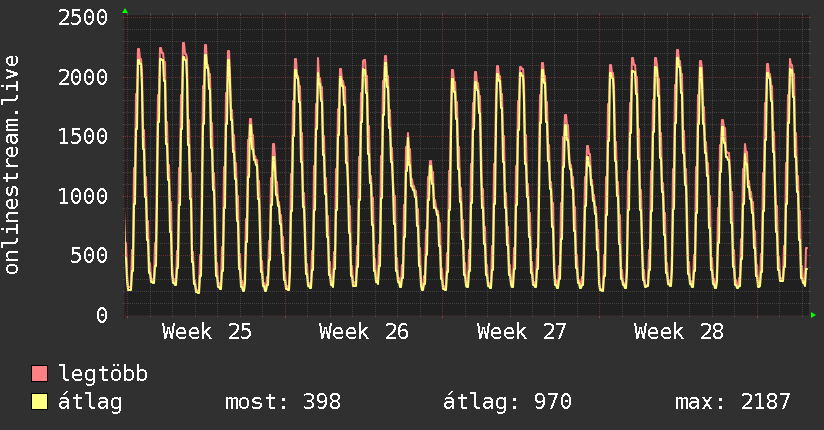Click the most: 398 statistic
This screenshot has height=430, width=824.
pyautogui.click(x=283, y=402)
